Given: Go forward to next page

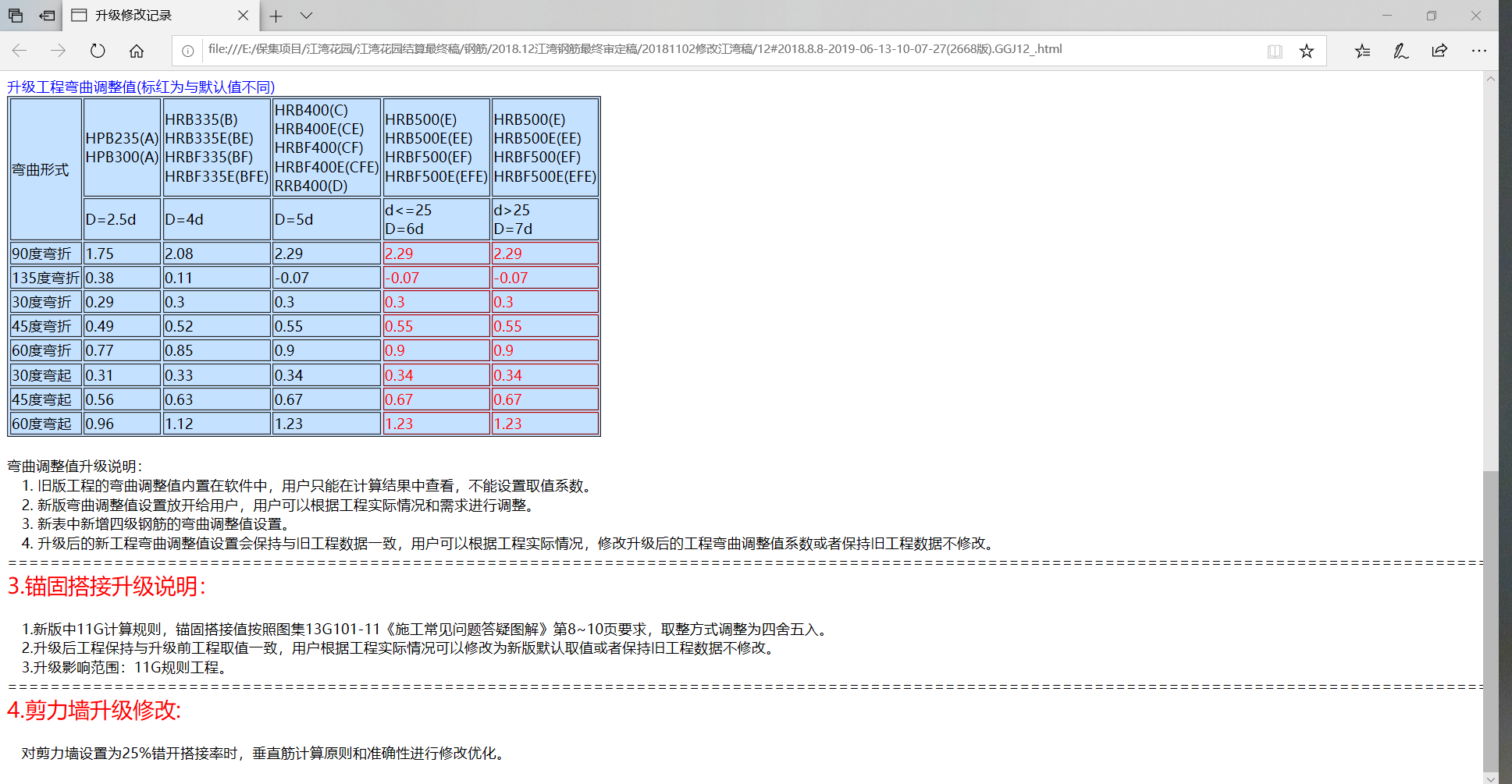Looking at the screenshot, I should click(59, 51).
